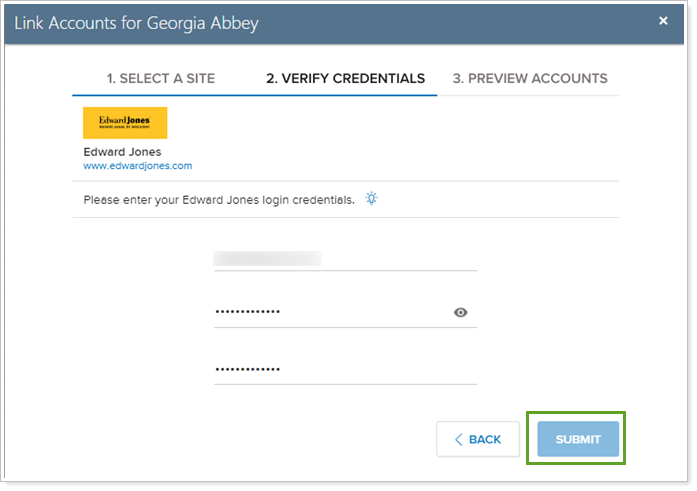697x491 pixels.
Task: Click the lightbulb hint icon
Action: pos(372,198)
